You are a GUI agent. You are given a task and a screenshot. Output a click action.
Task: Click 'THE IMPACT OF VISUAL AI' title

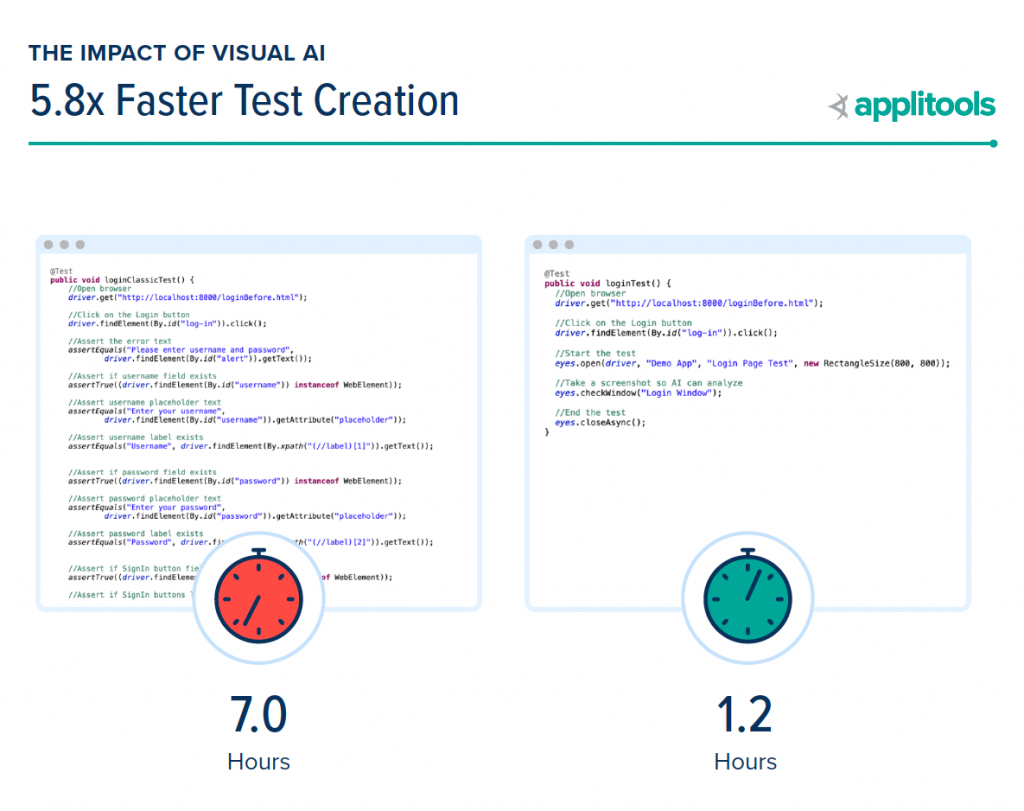(177, 53)
